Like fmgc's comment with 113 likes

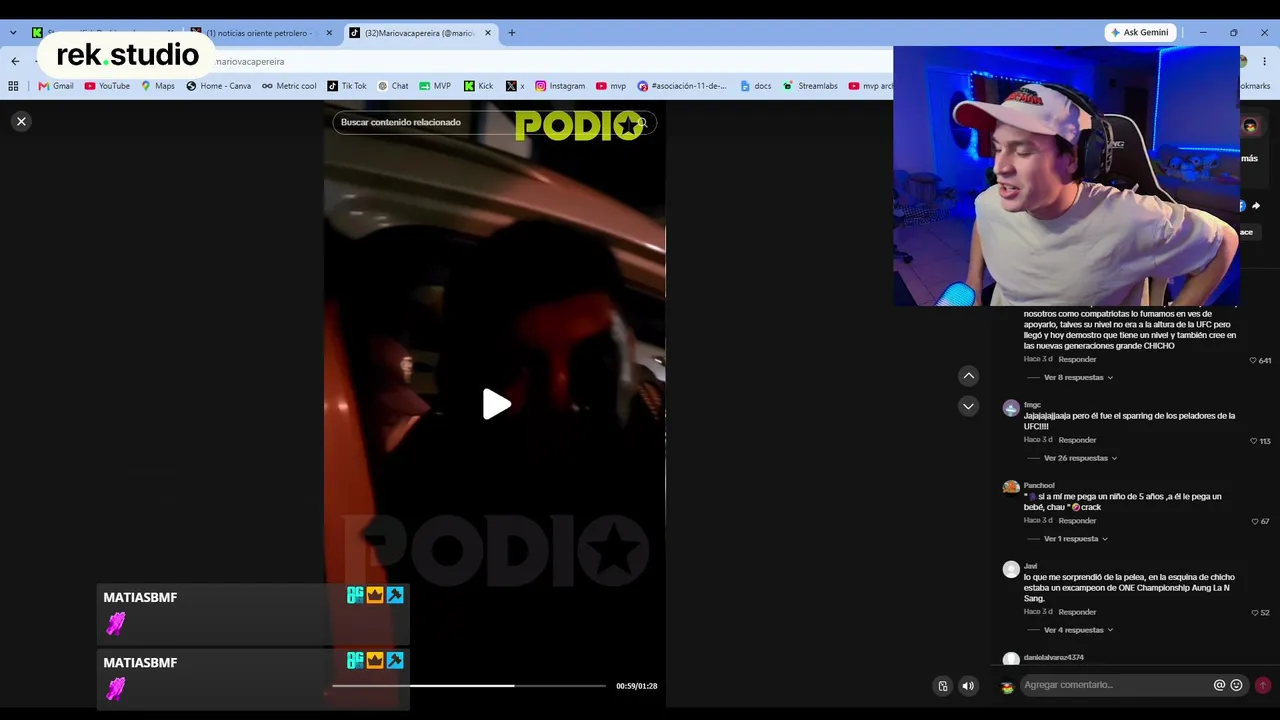click(x=1253, y=441)
